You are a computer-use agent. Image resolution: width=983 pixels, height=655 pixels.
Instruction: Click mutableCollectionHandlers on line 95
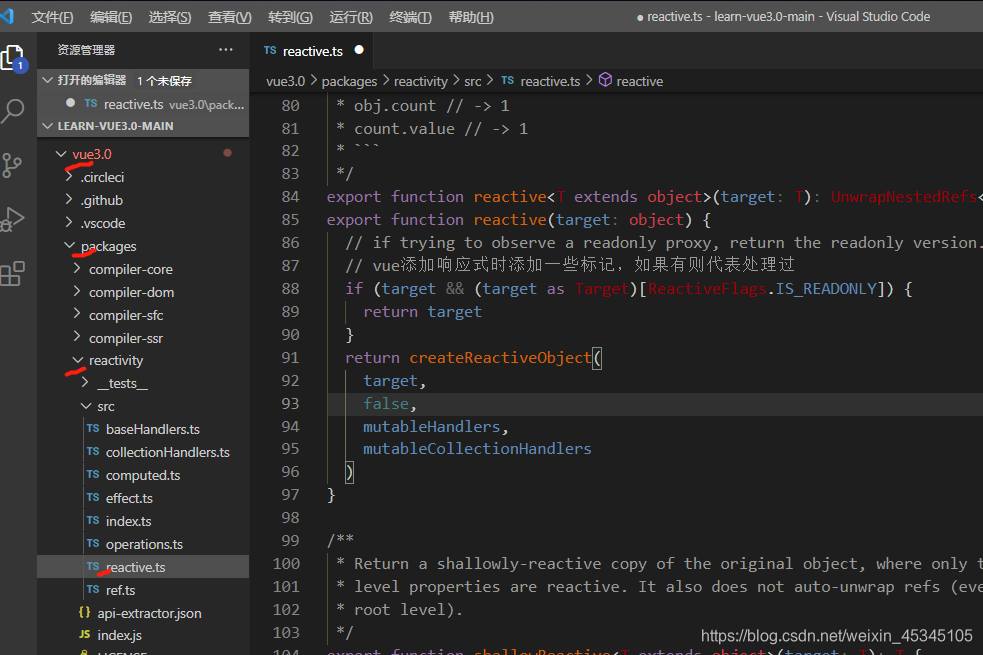[x=477, y=449]
